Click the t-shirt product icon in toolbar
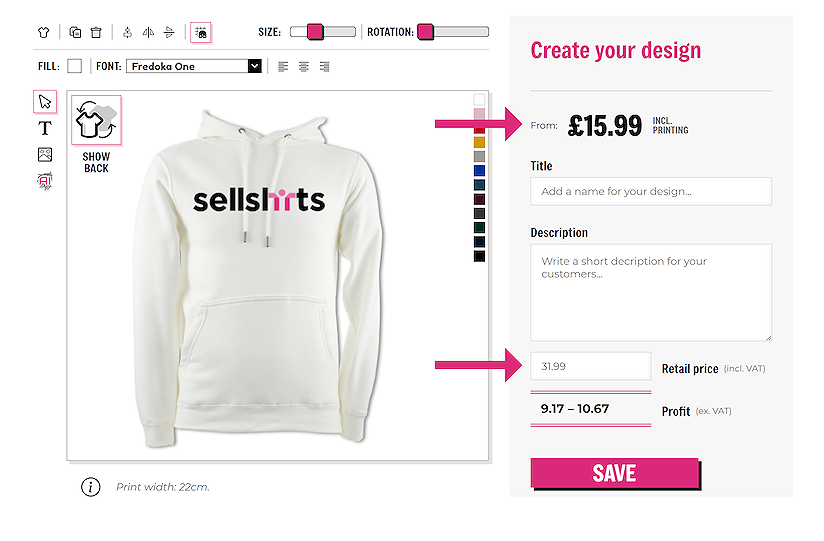The width and height of the screenshot is (824, 541). click(x=43, y=32)
